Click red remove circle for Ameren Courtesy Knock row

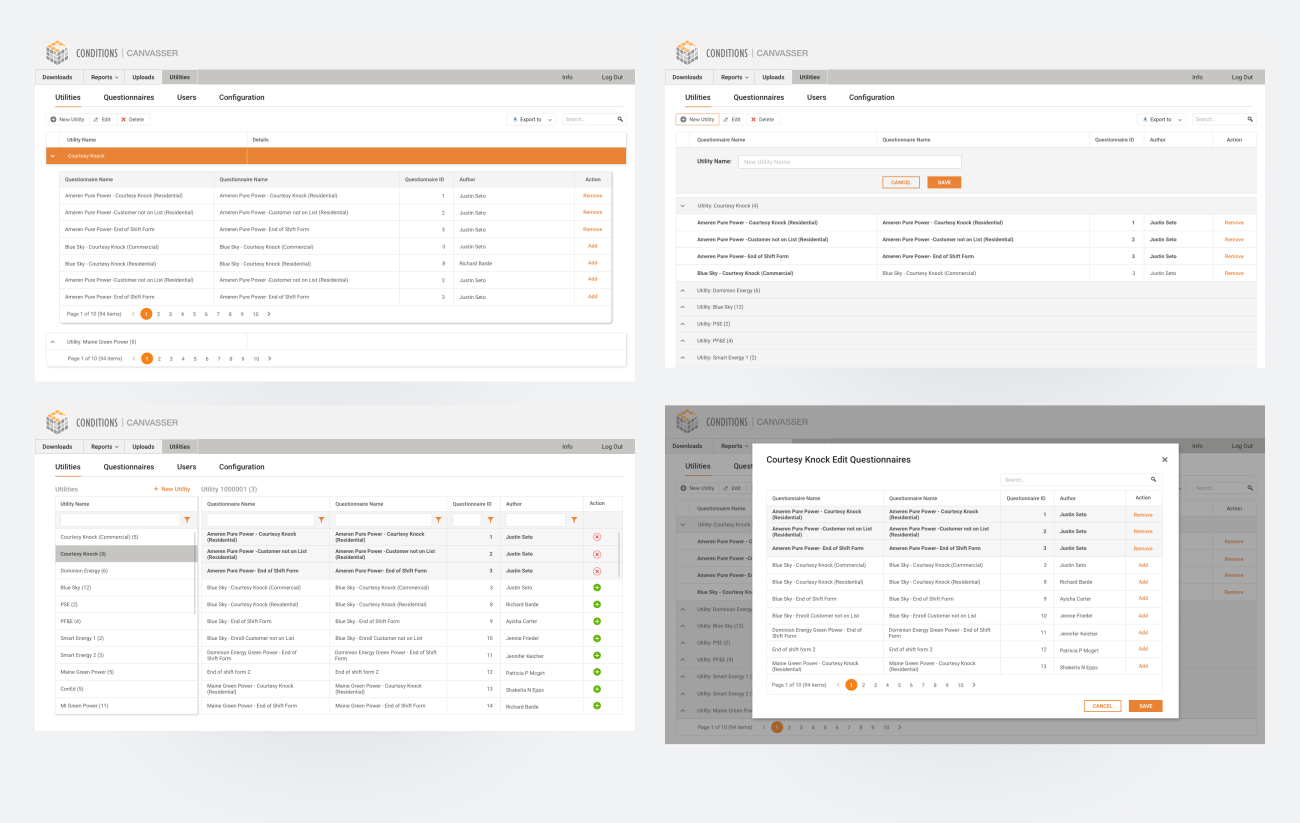597,537
